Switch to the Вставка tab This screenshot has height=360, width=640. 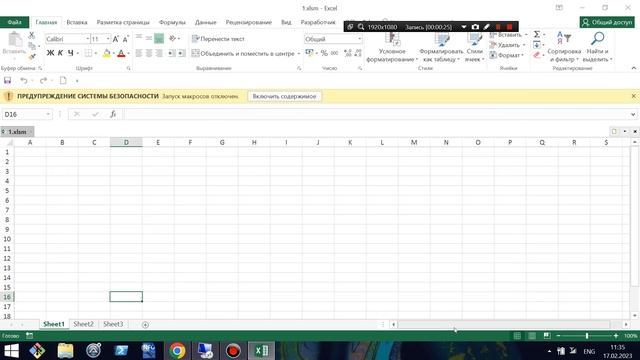coord(77,22)
